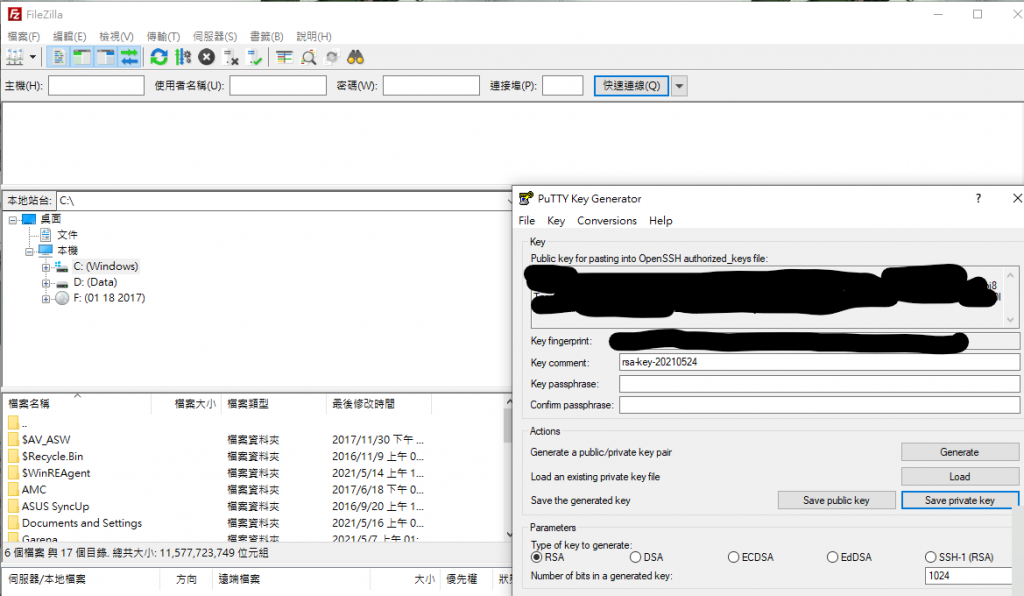Open FileZilla 說明(H) menu
The image size is (1024, 596).
pyautogui.click(x=313, y=37)
